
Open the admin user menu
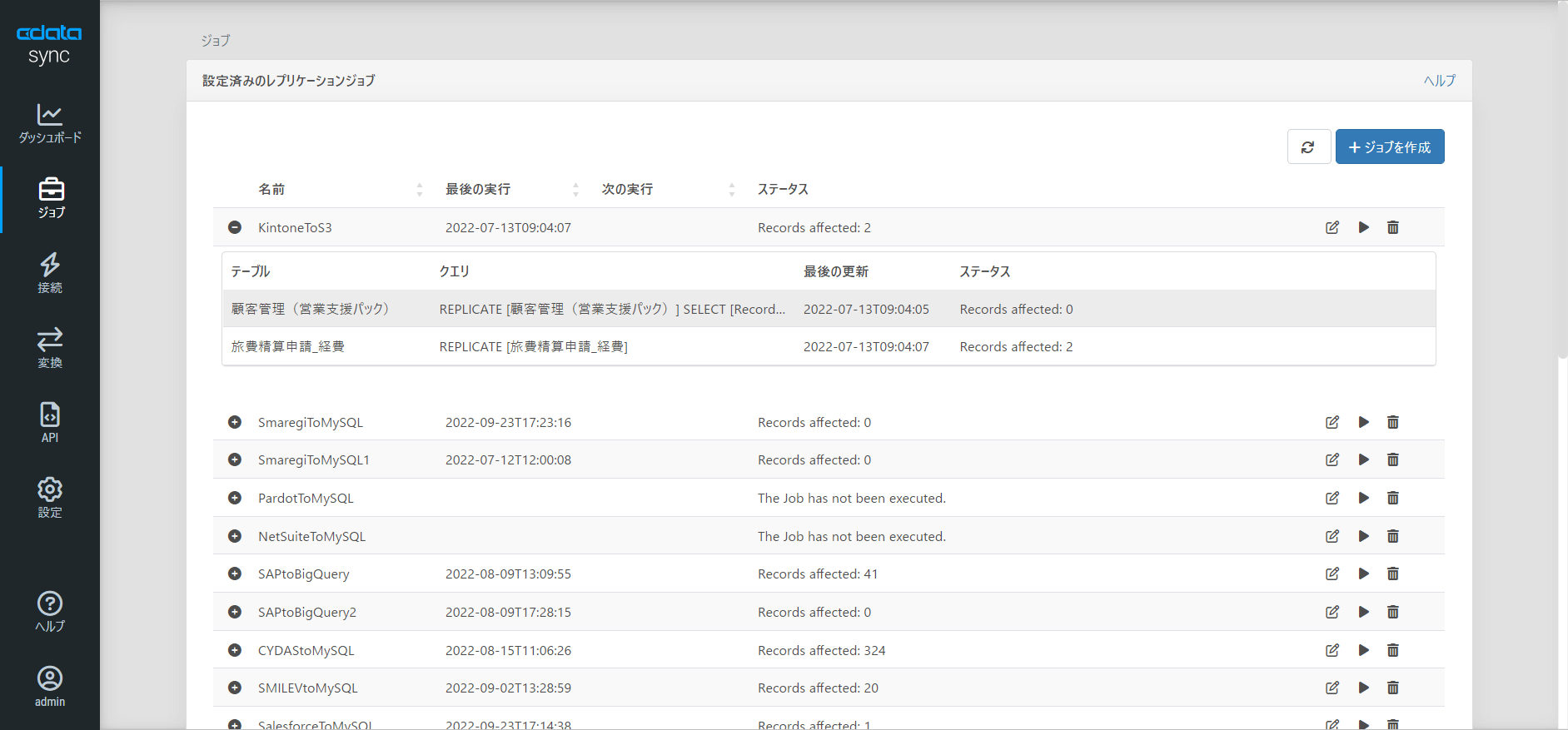pos(50,687)
